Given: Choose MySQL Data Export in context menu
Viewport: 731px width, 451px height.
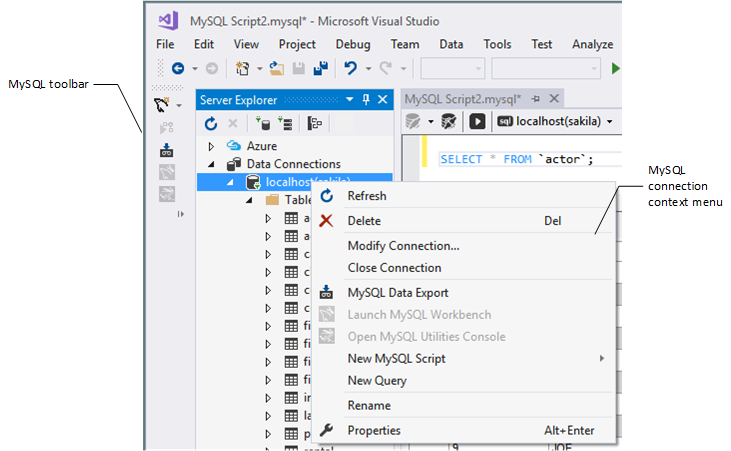Looking at the screenshot, I should (x=464, y=292).
